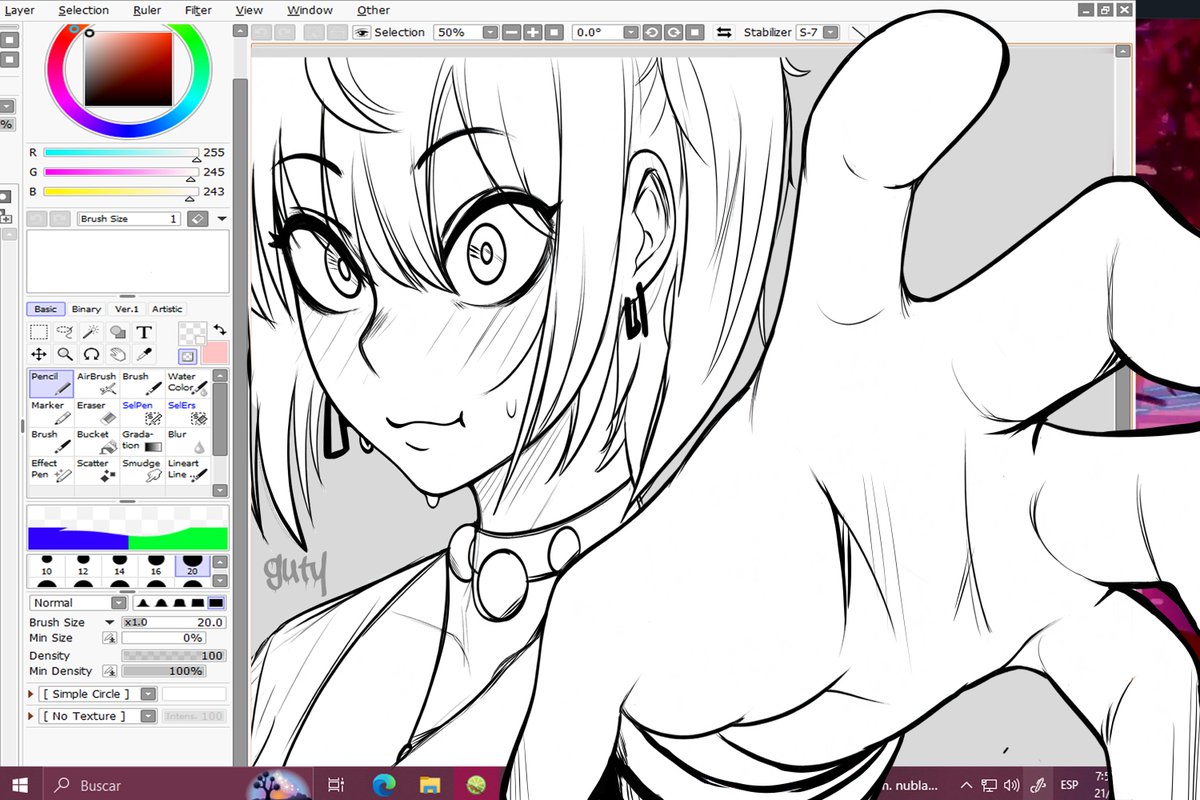Viewport: 1200px width, 800px height.
Task: Switch to the Artistic tool tab
Action: pos(167,309)
